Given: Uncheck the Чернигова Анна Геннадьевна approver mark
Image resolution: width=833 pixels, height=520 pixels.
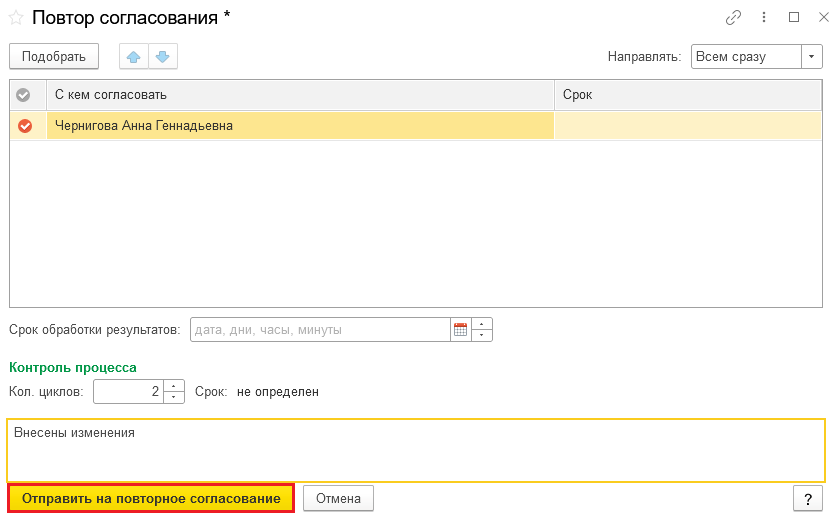Looking at the screenshot, I should 25,126.
